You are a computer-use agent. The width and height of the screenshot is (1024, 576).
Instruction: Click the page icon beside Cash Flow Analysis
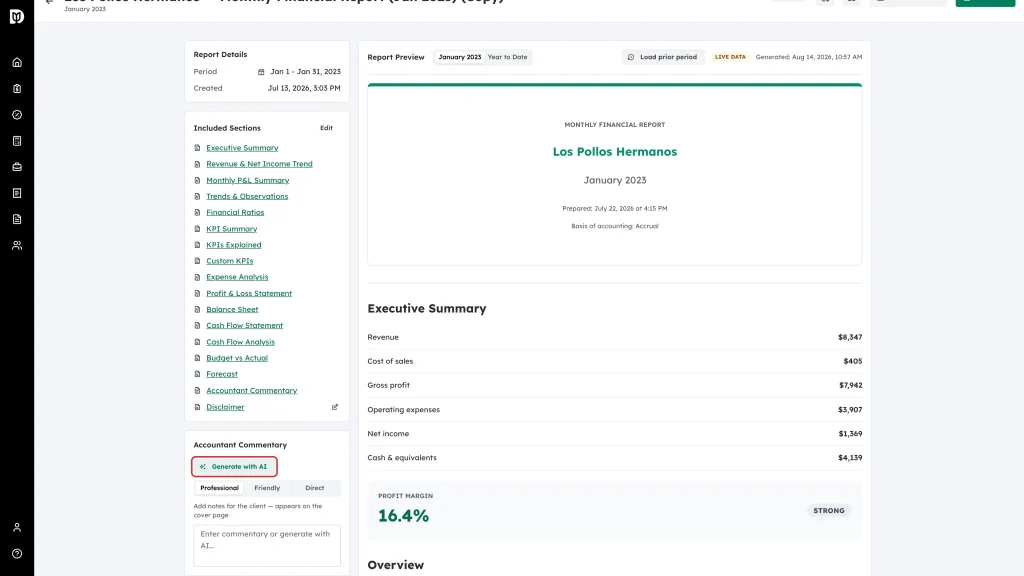tap(197, 342)
